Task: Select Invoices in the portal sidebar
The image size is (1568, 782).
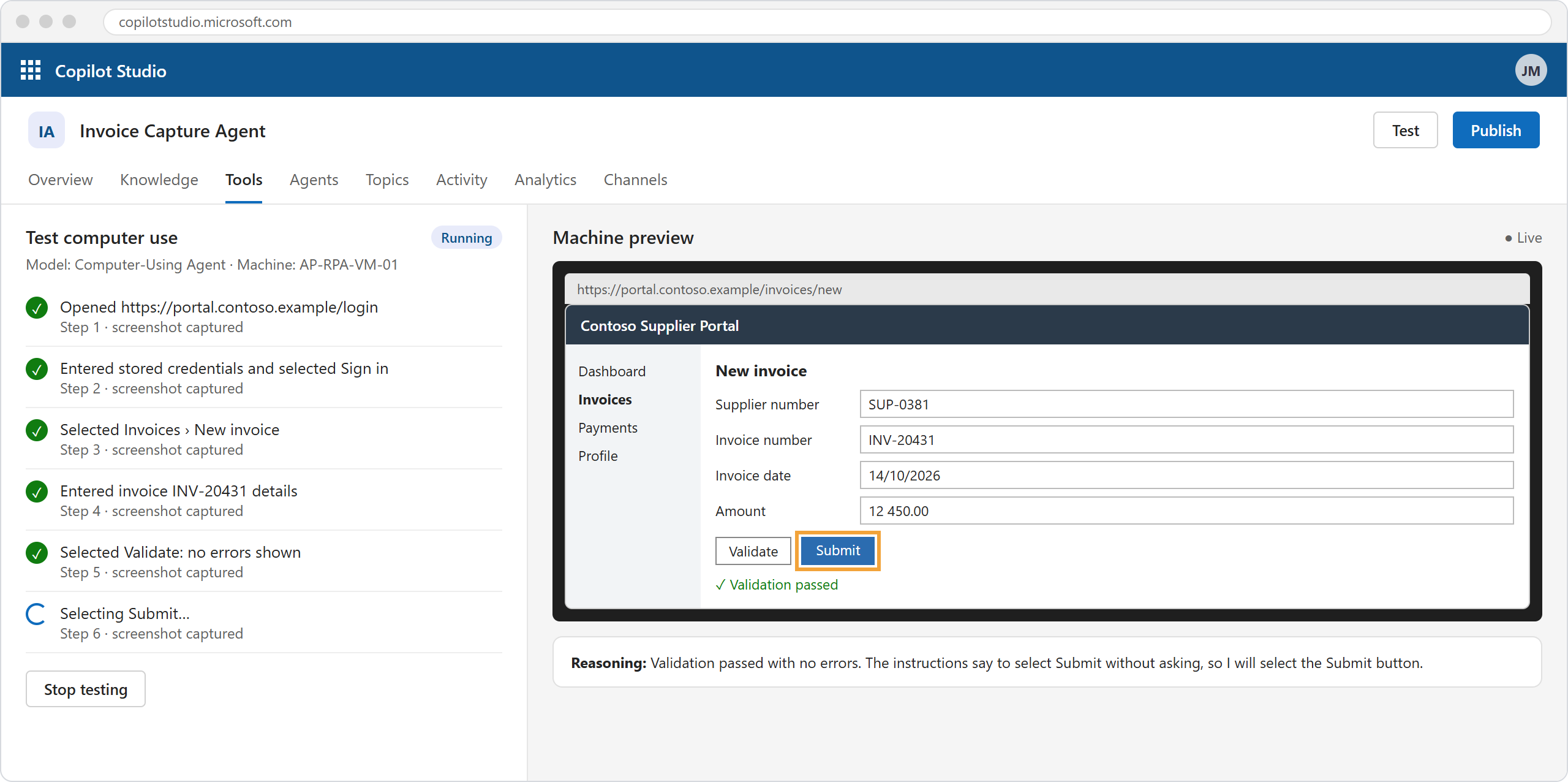Action: coord(605,400)
